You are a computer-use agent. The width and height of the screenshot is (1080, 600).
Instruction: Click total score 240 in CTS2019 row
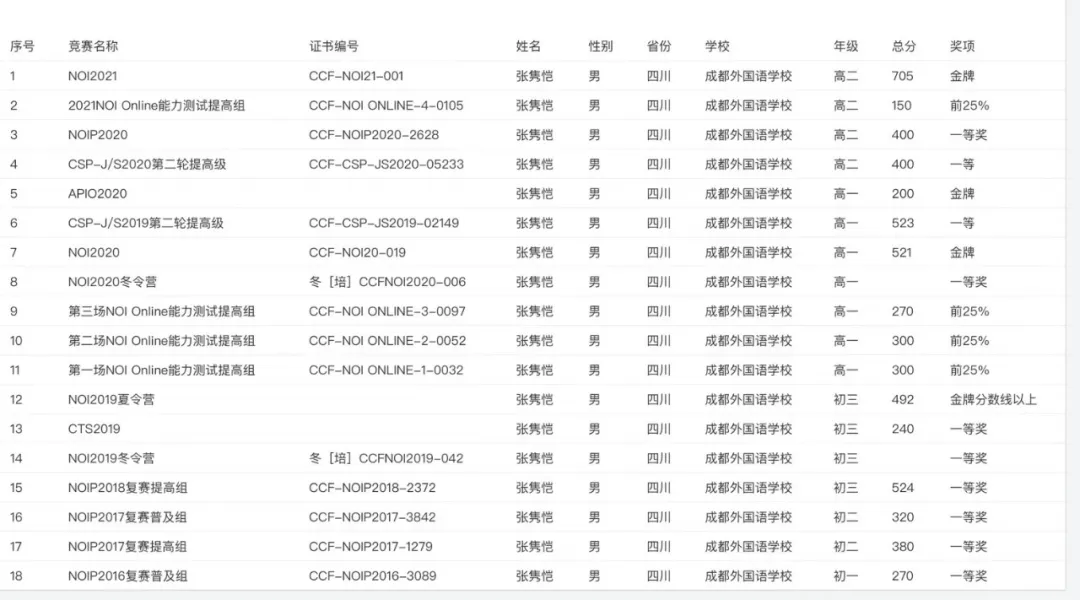pyautogui.click(x=903, y=429)
